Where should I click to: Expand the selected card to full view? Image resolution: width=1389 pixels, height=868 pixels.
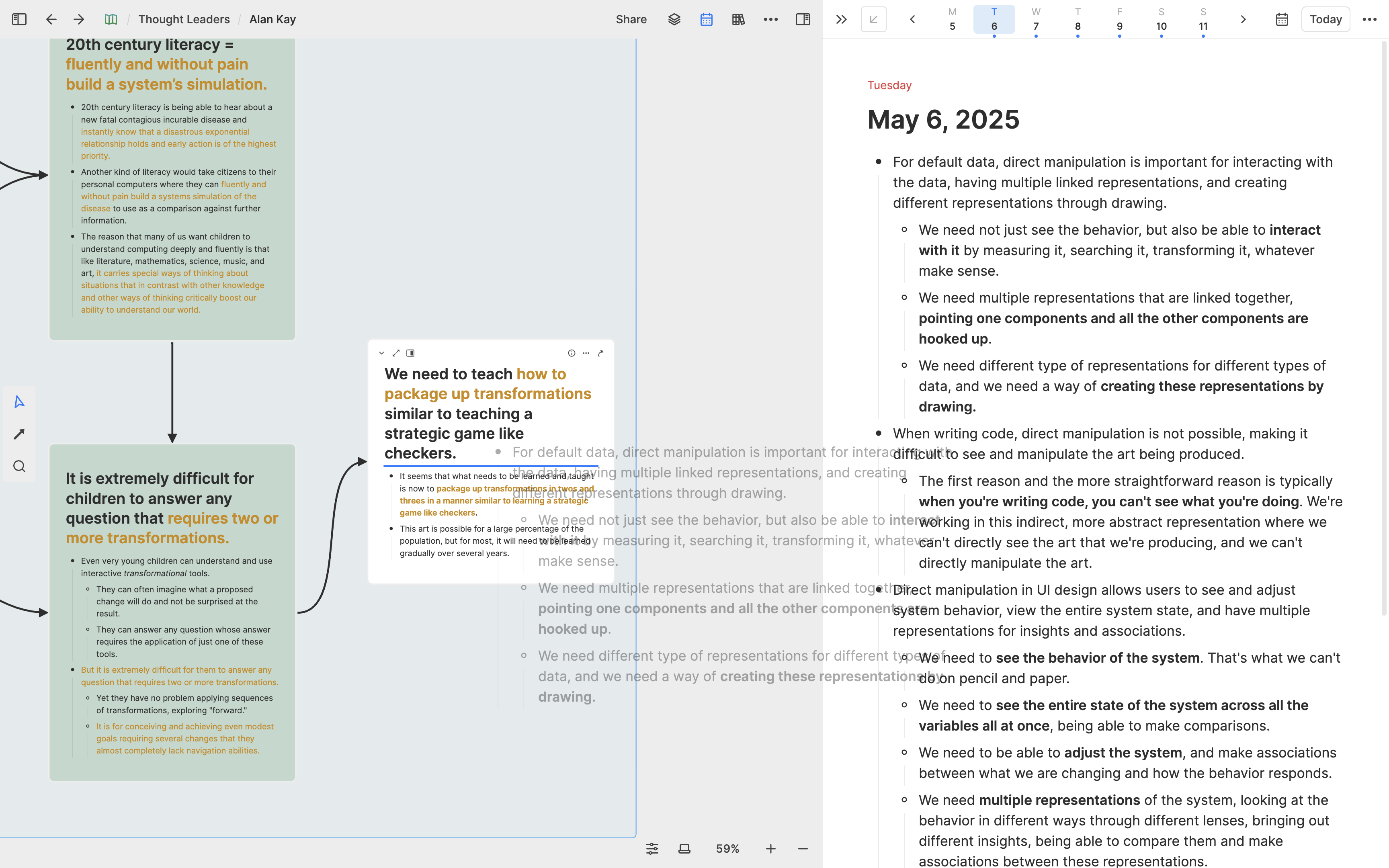coord(395,353)
